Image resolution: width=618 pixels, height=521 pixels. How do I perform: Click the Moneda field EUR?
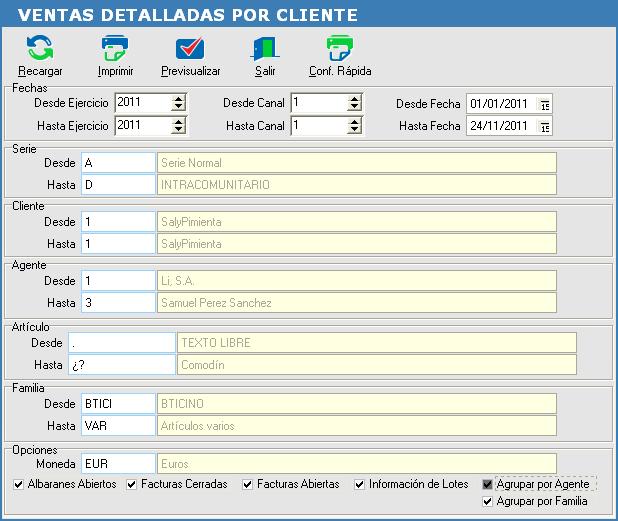tap(118, 464)
